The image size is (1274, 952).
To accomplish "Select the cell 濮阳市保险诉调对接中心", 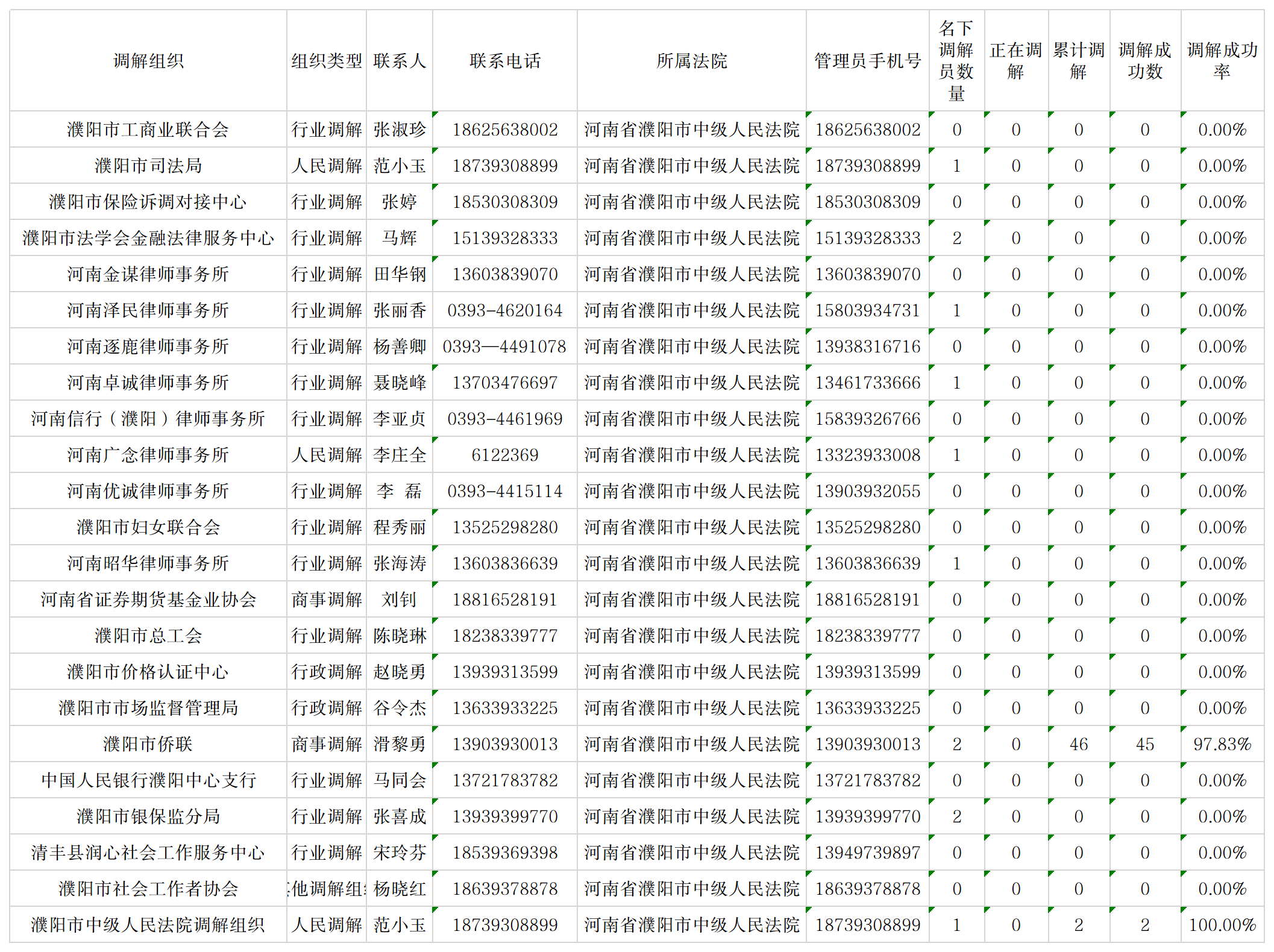I will click(148, 202).
